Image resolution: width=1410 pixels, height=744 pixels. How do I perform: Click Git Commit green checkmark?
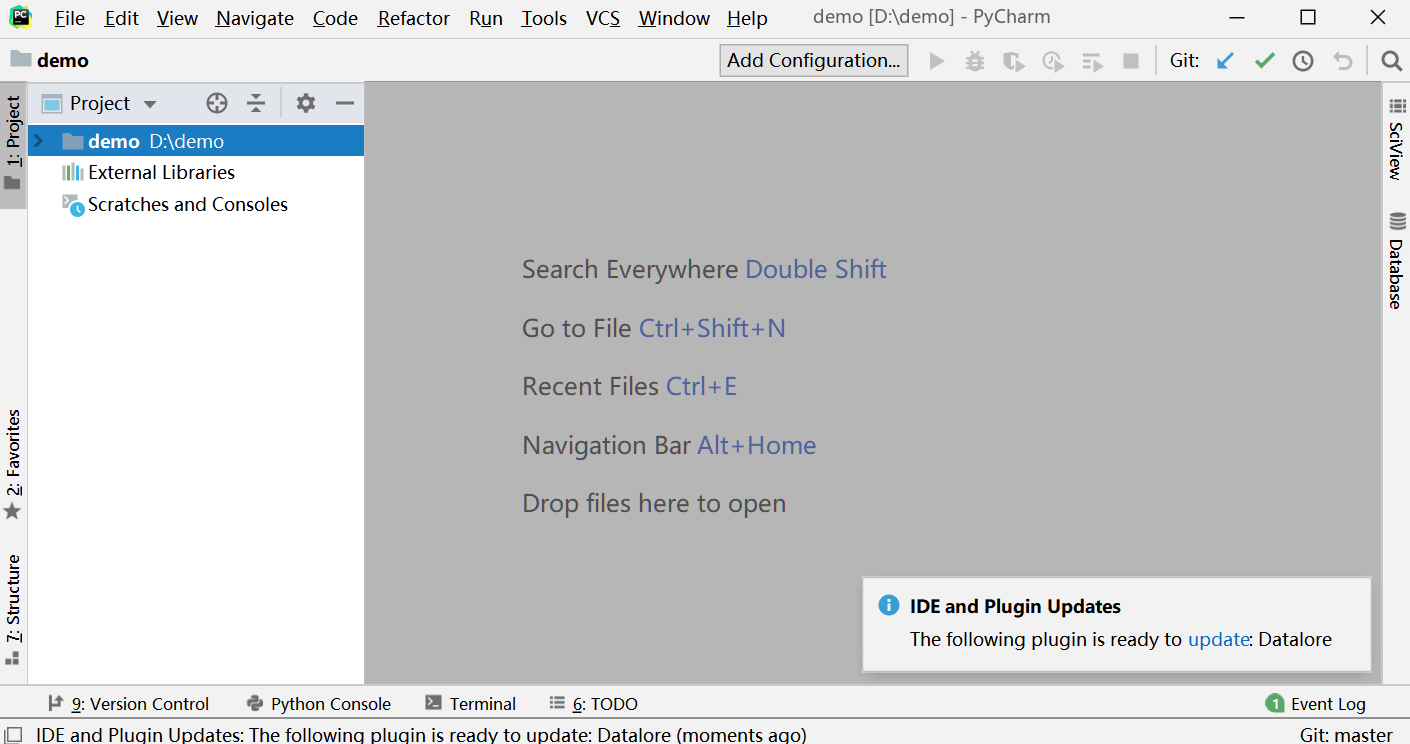[1264, 61]
